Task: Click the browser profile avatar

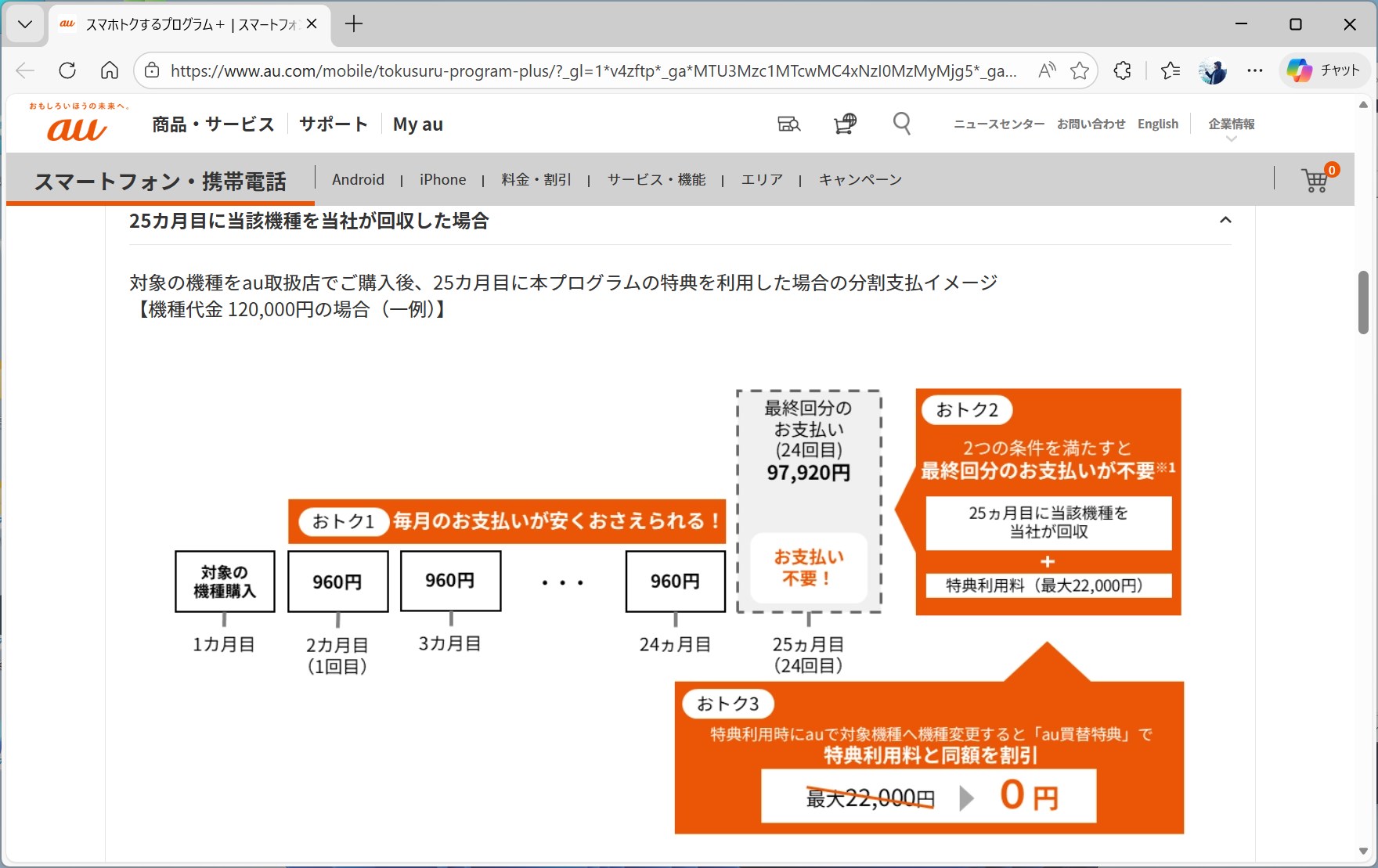Action: [x=1213, y=70]
